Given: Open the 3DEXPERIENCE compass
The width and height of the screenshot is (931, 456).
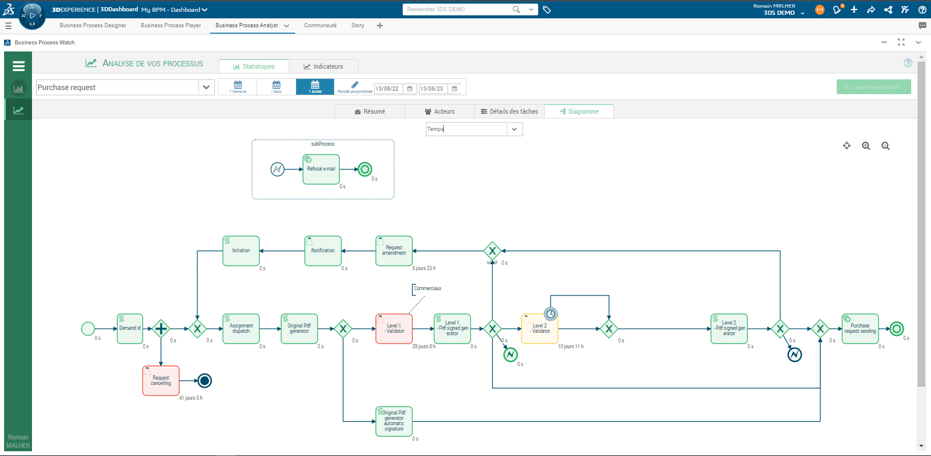Looking at the screenshot, I should (x=31, y=16).
